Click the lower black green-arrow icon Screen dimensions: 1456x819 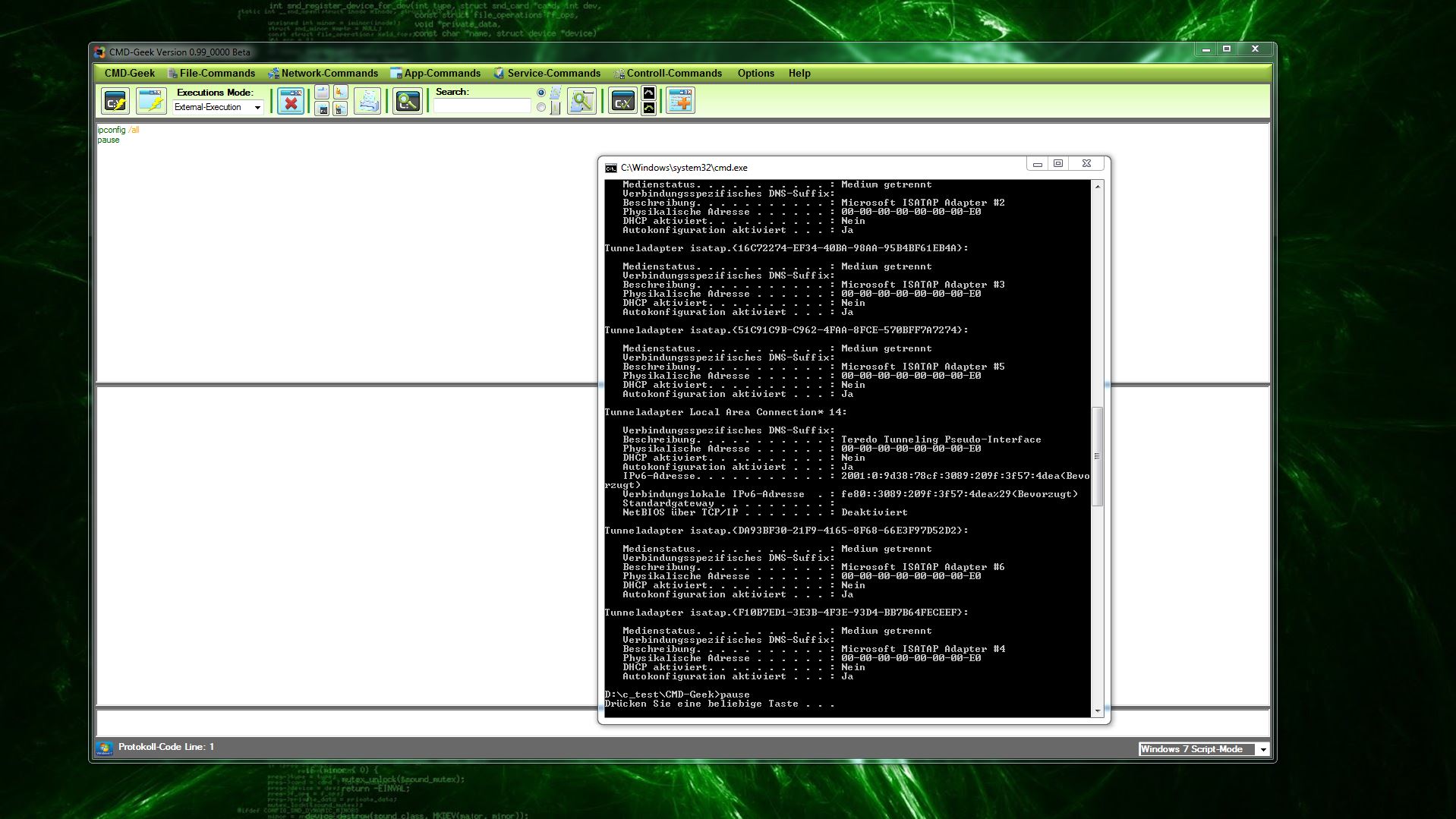(x=648, y=109)
